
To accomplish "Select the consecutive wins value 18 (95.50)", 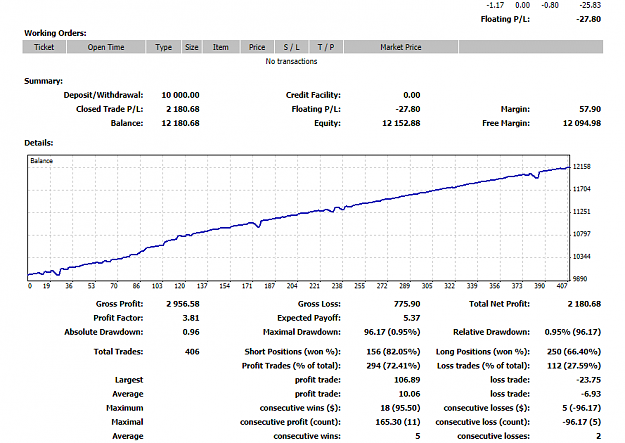I will click(400, 408).
